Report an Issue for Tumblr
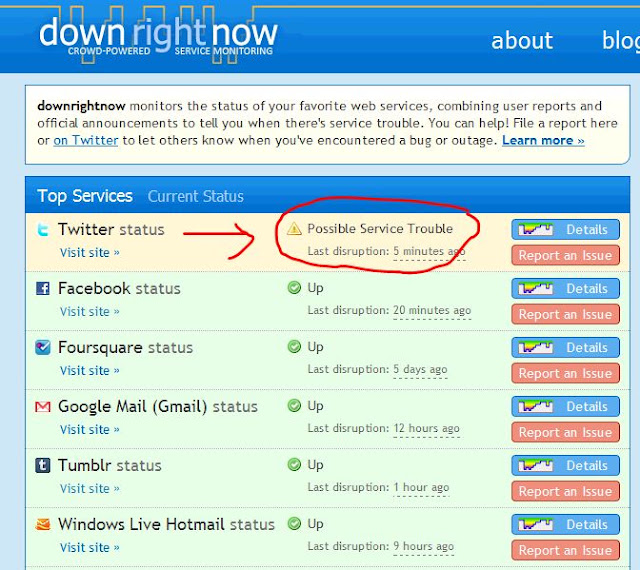Image resolution: width=640 pixels, height=570 pixels. pos(565,491)
